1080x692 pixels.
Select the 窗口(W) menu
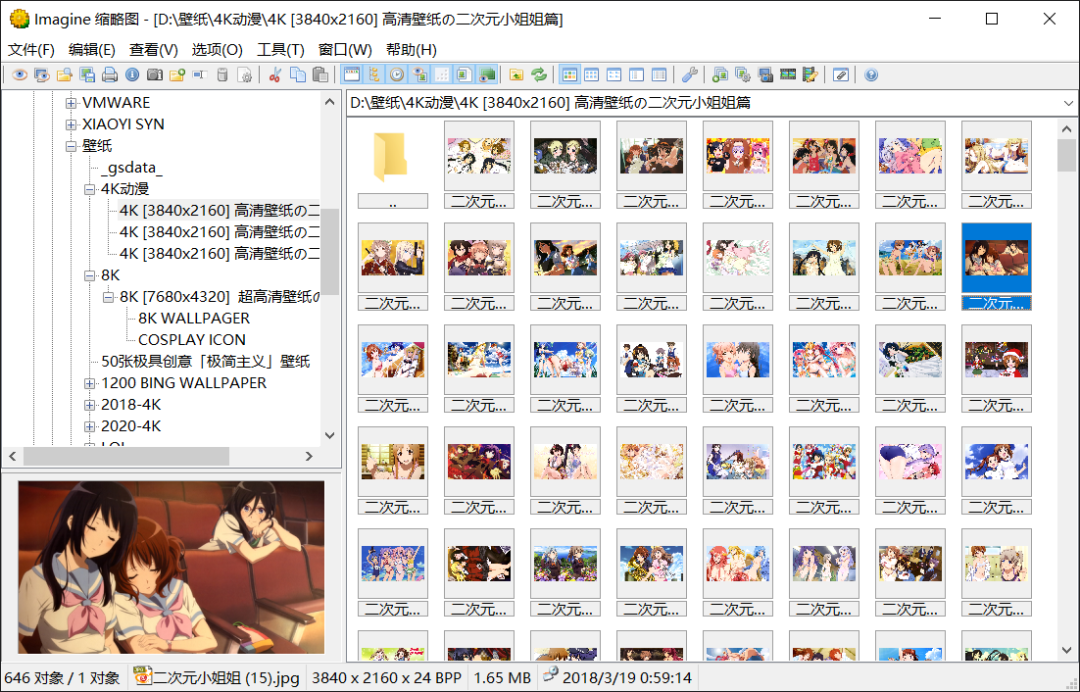coord(345,50)
